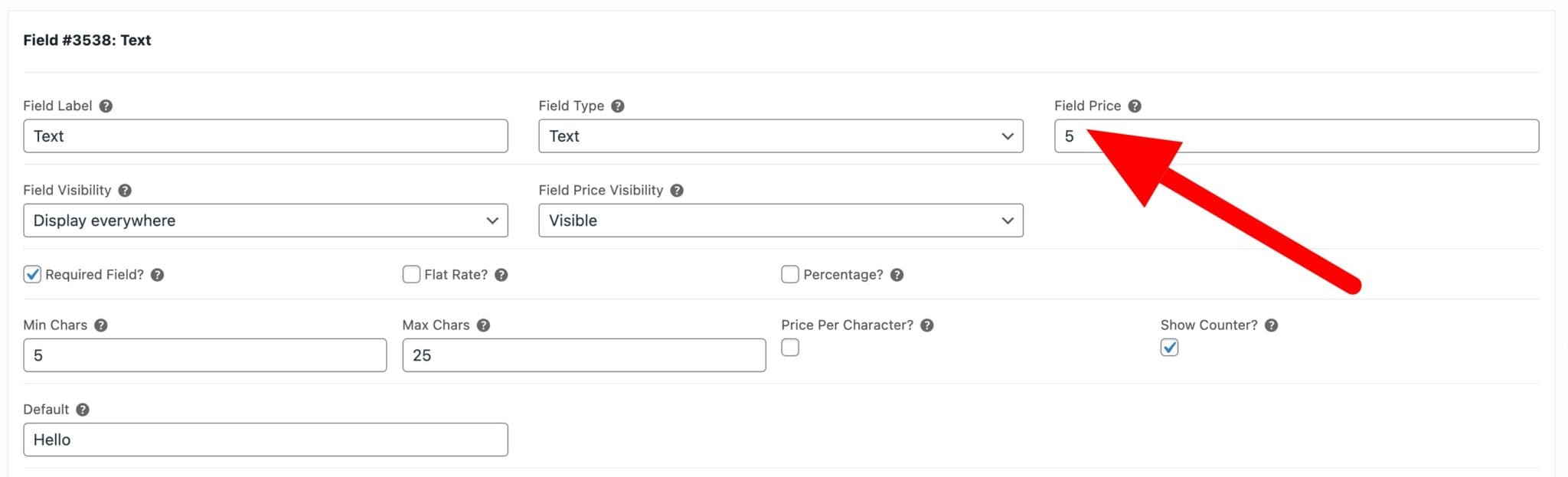
Task: Uncheck the Required Field checkbox
Action: pos(32,274)
